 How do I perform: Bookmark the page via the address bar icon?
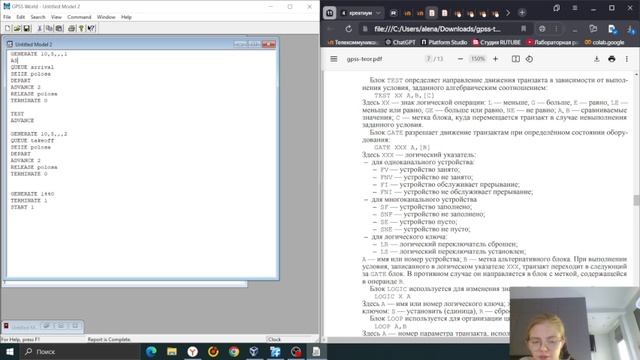[x=523, y=29]
